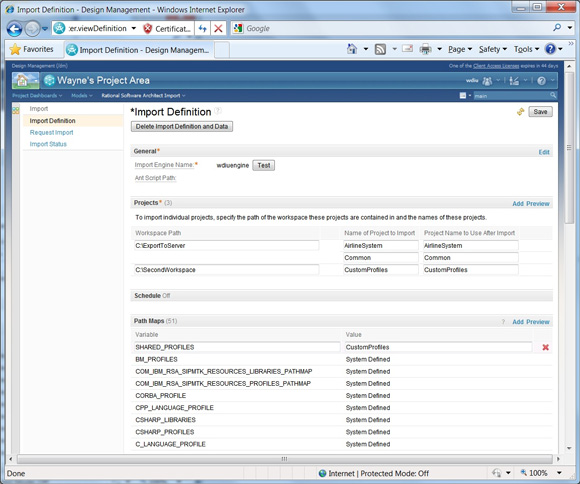Screen dimensions: 580x484
Task: Select Import Definition in sidebar
Action: (53, 121)
